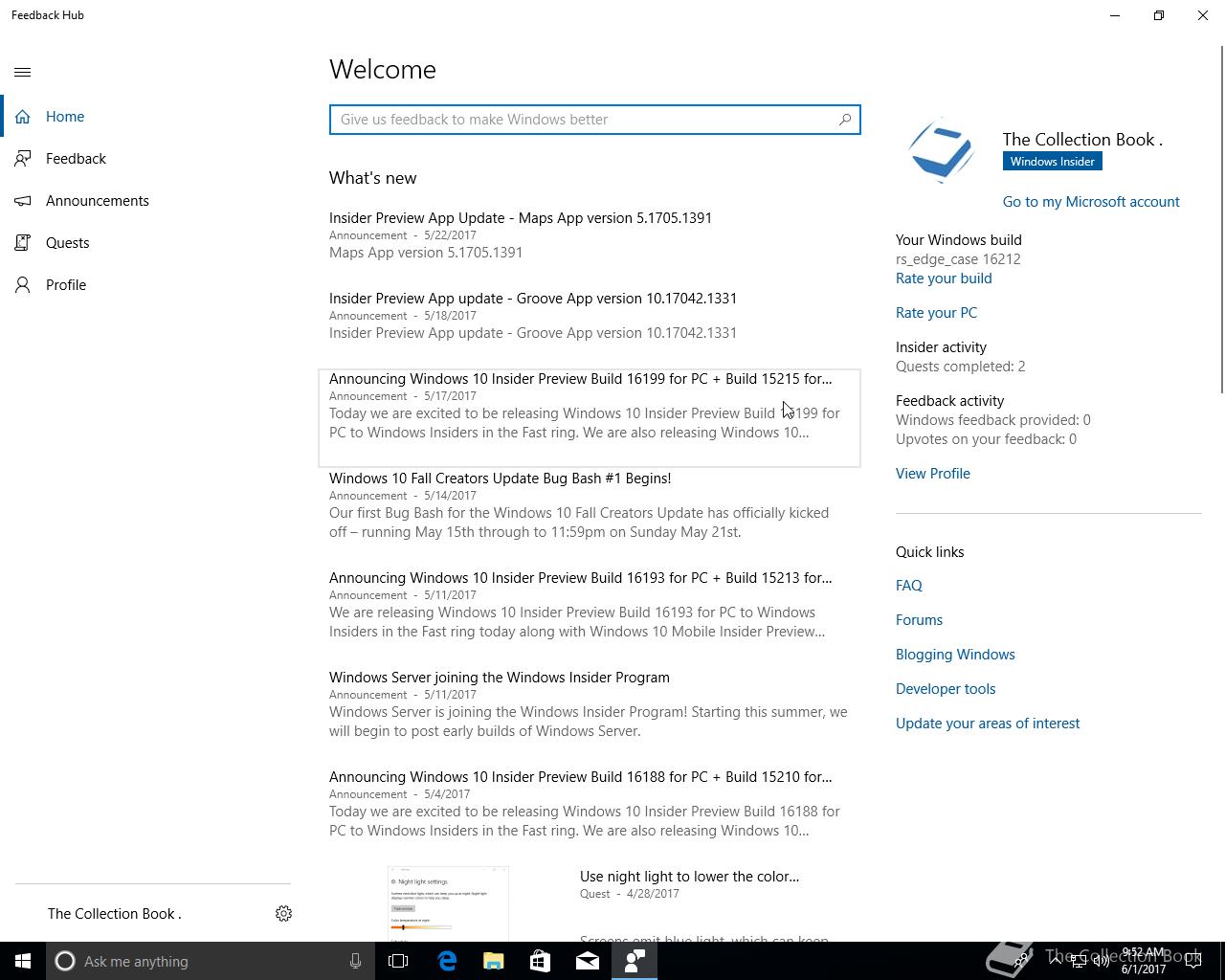Toggle the hamburger navigation menu
The width and height of the screenshot is (1225, 980).
tap(23, 72)
